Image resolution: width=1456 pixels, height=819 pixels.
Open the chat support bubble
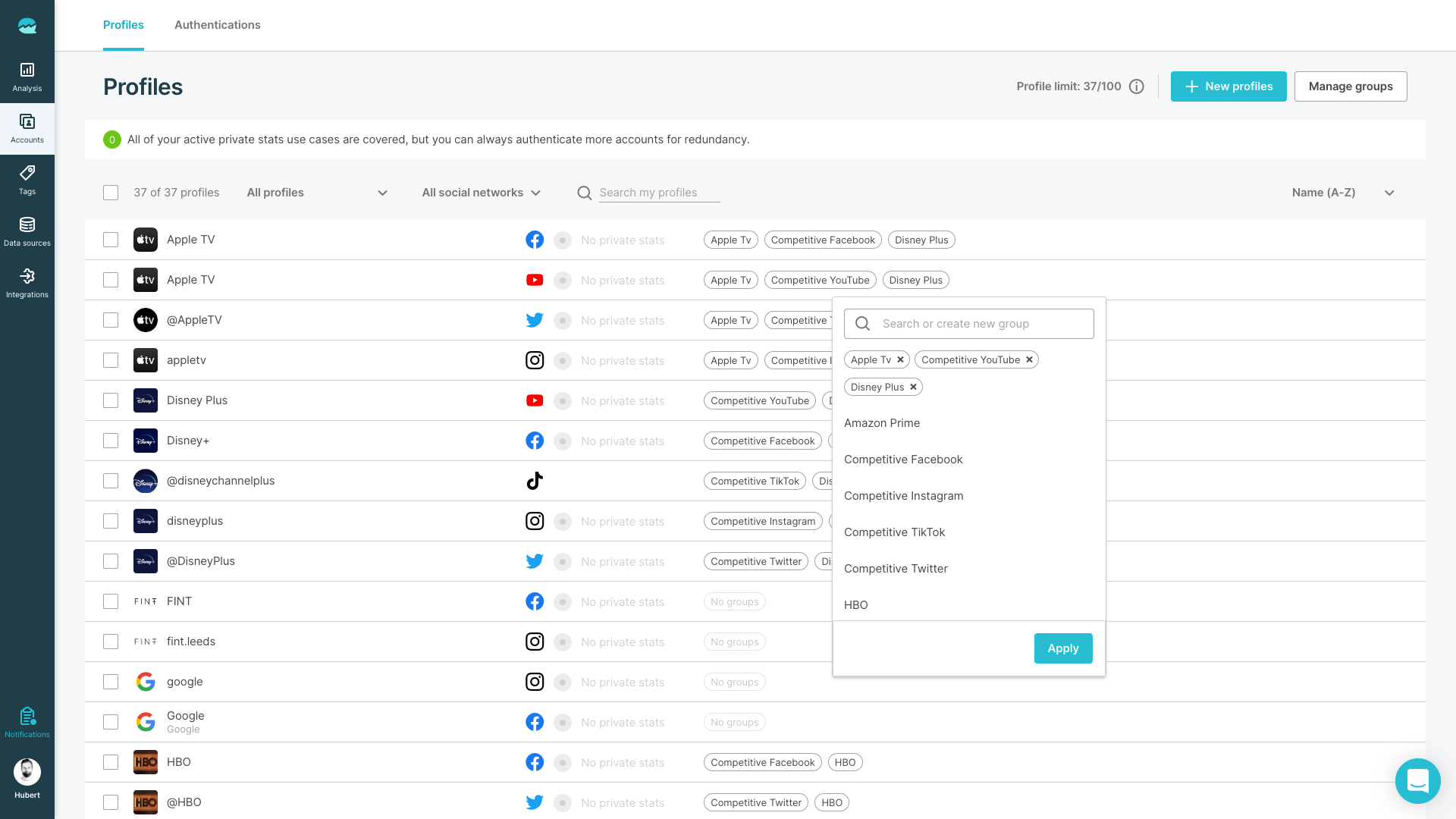(x=1417, y=780)
